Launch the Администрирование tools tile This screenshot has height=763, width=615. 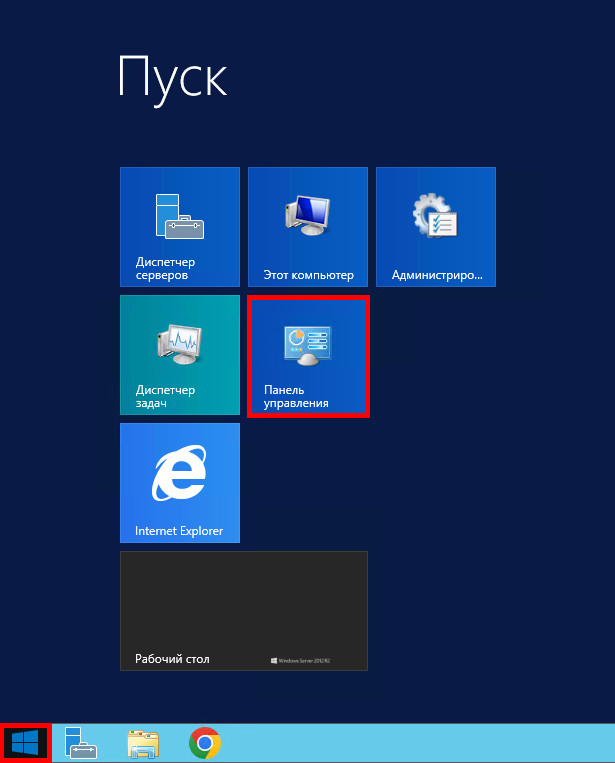tap(436, 227)
